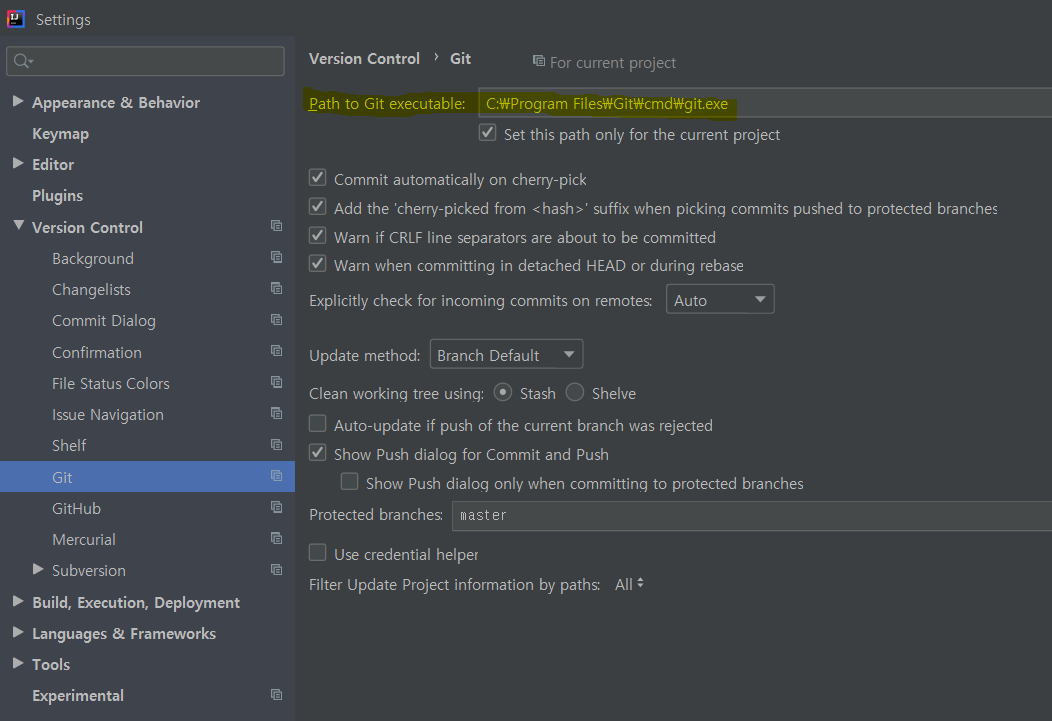Open the incoming commits 'Auto' dropdown
This screenshot has width=1052, height=721.
(x=720, y=299)
